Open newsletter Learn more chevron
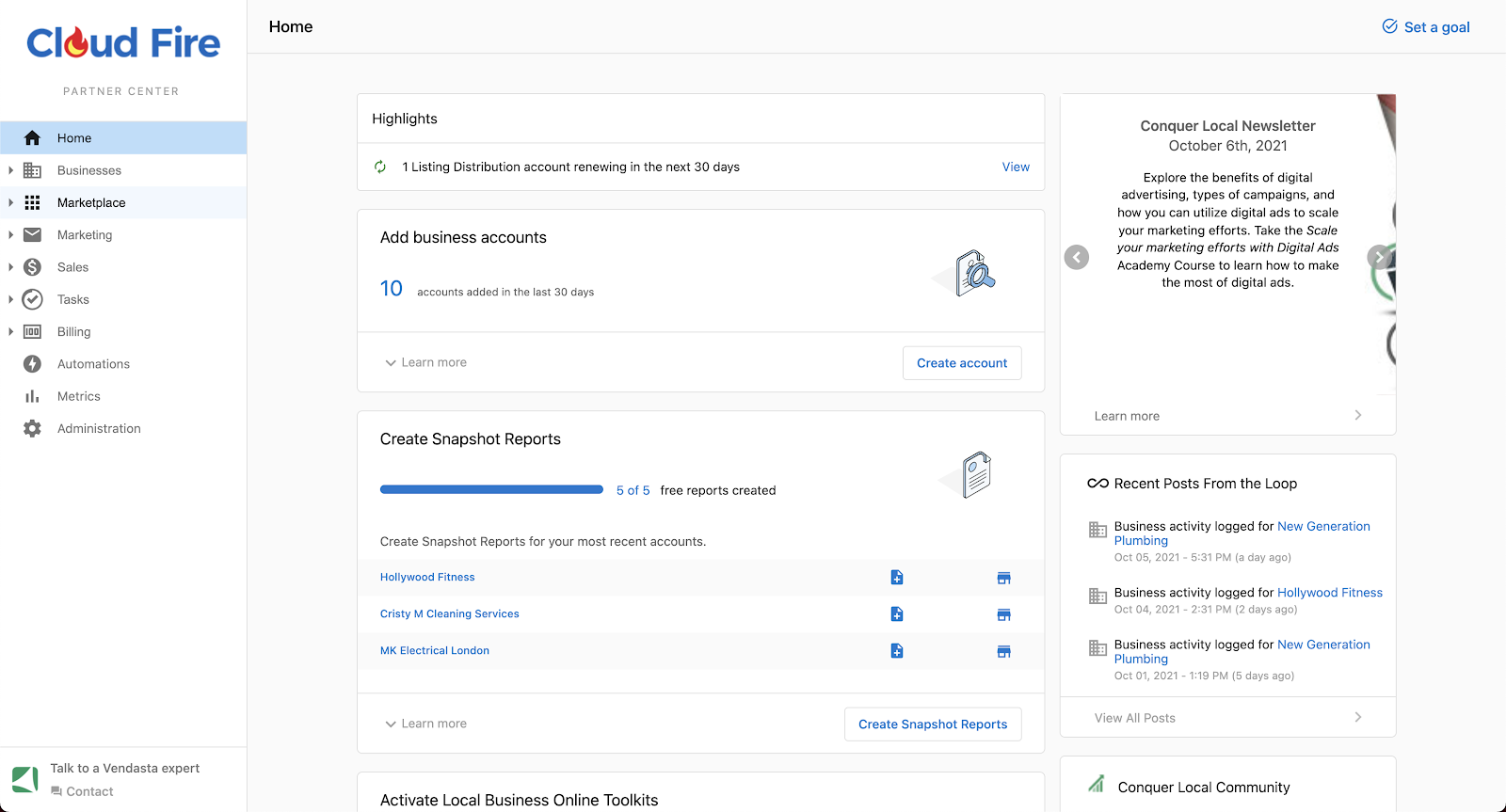Image resolution: width=1506 pixels, height=812 pixels. point(1357,415)
